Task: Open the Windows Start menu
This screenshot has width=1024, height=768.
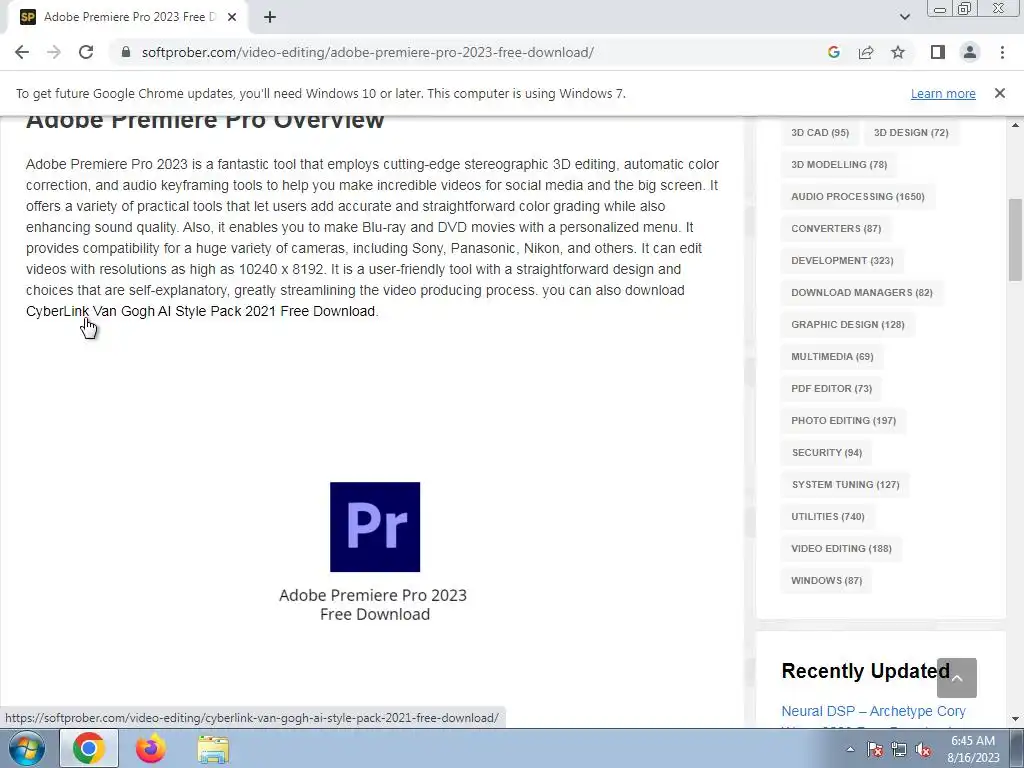Action: click(27, 748)
